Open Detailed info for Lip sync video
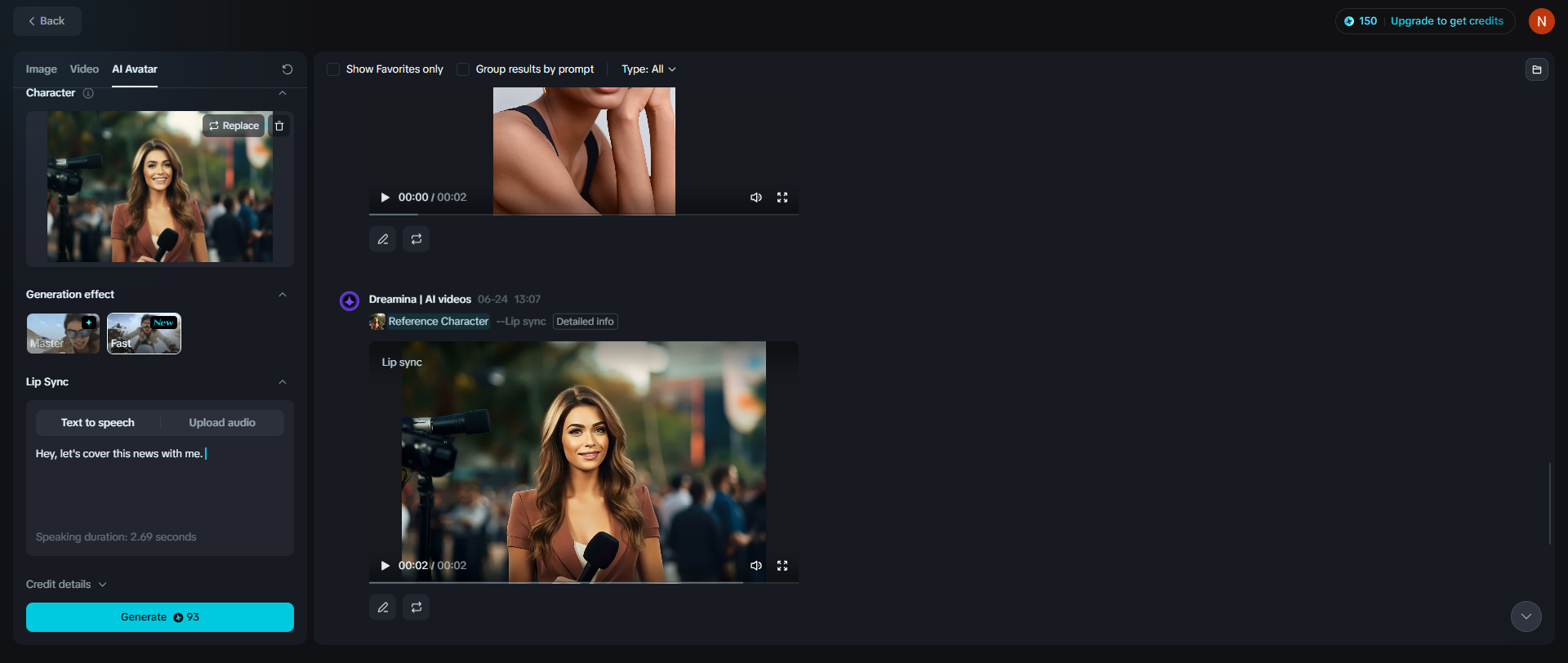The image size is (1568, 663). (x=585, y=322)
